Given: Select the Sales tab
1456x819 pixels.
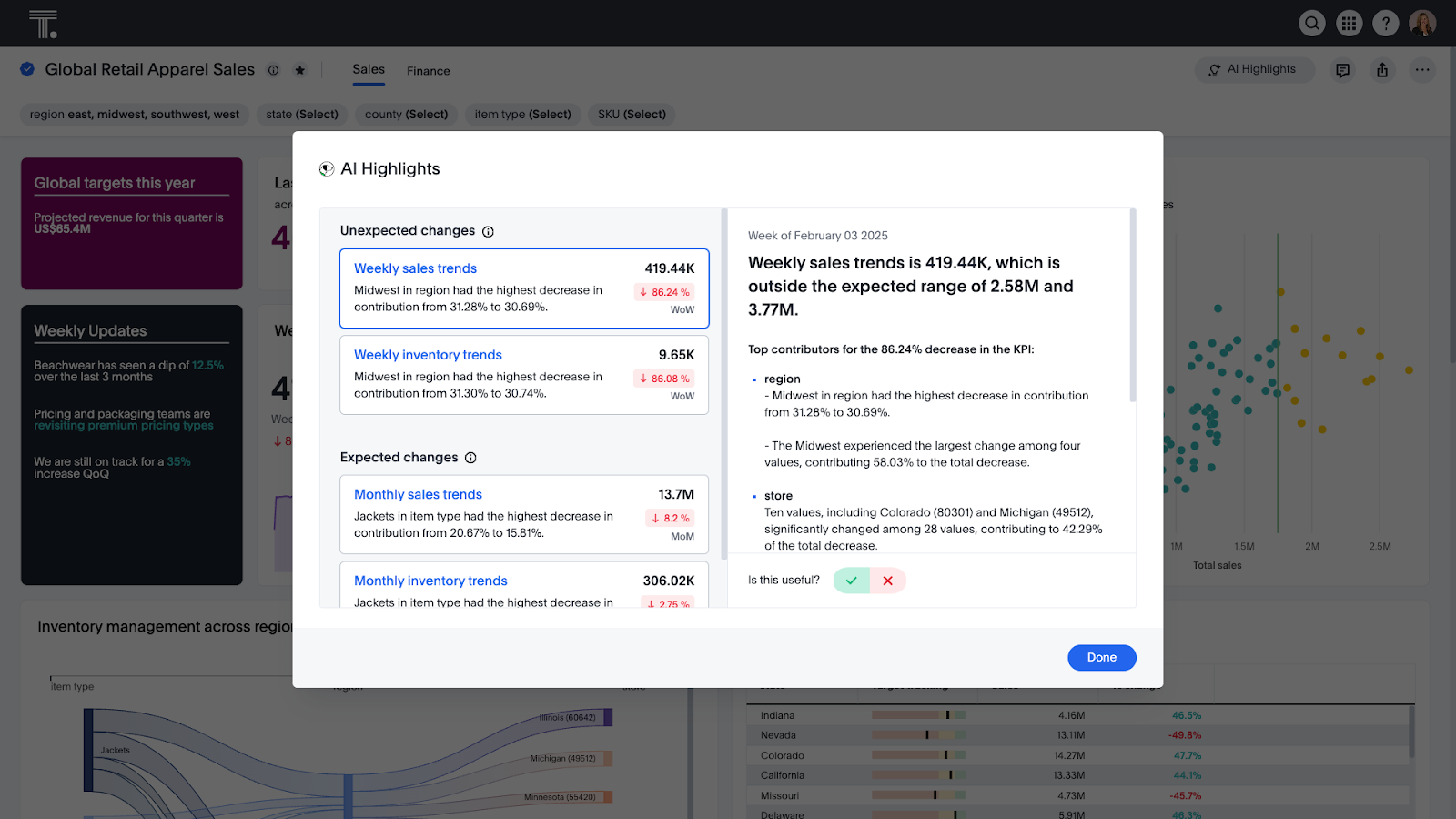Looking at the screenshot, I should pos(368,69).
